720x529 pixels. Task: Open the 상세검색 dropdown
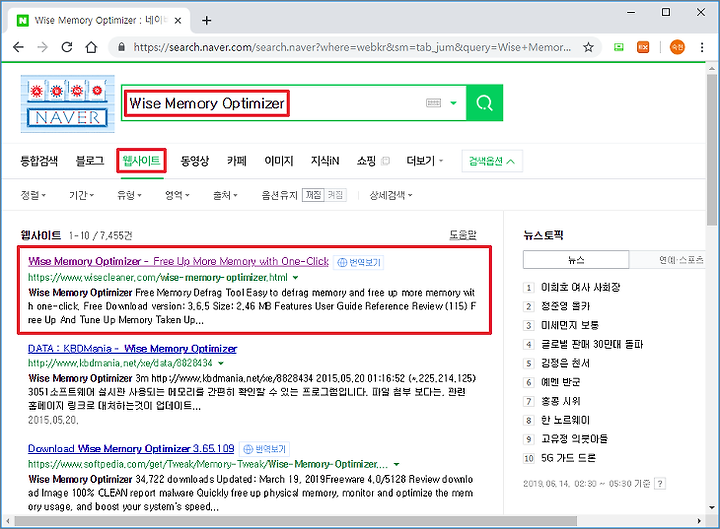click(x=391, y=195)
